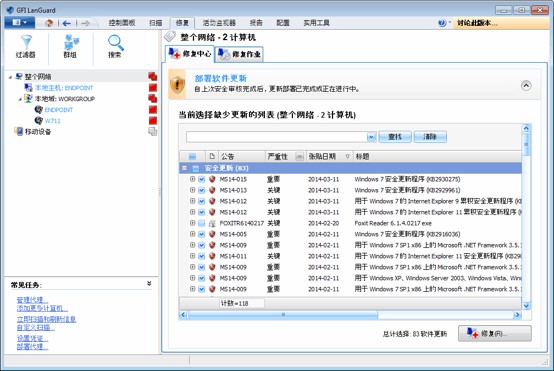This screenshot has height=371, width=554.
Task: Uncheck the MS14-013 update checkbox
Action: coord(201,190)
